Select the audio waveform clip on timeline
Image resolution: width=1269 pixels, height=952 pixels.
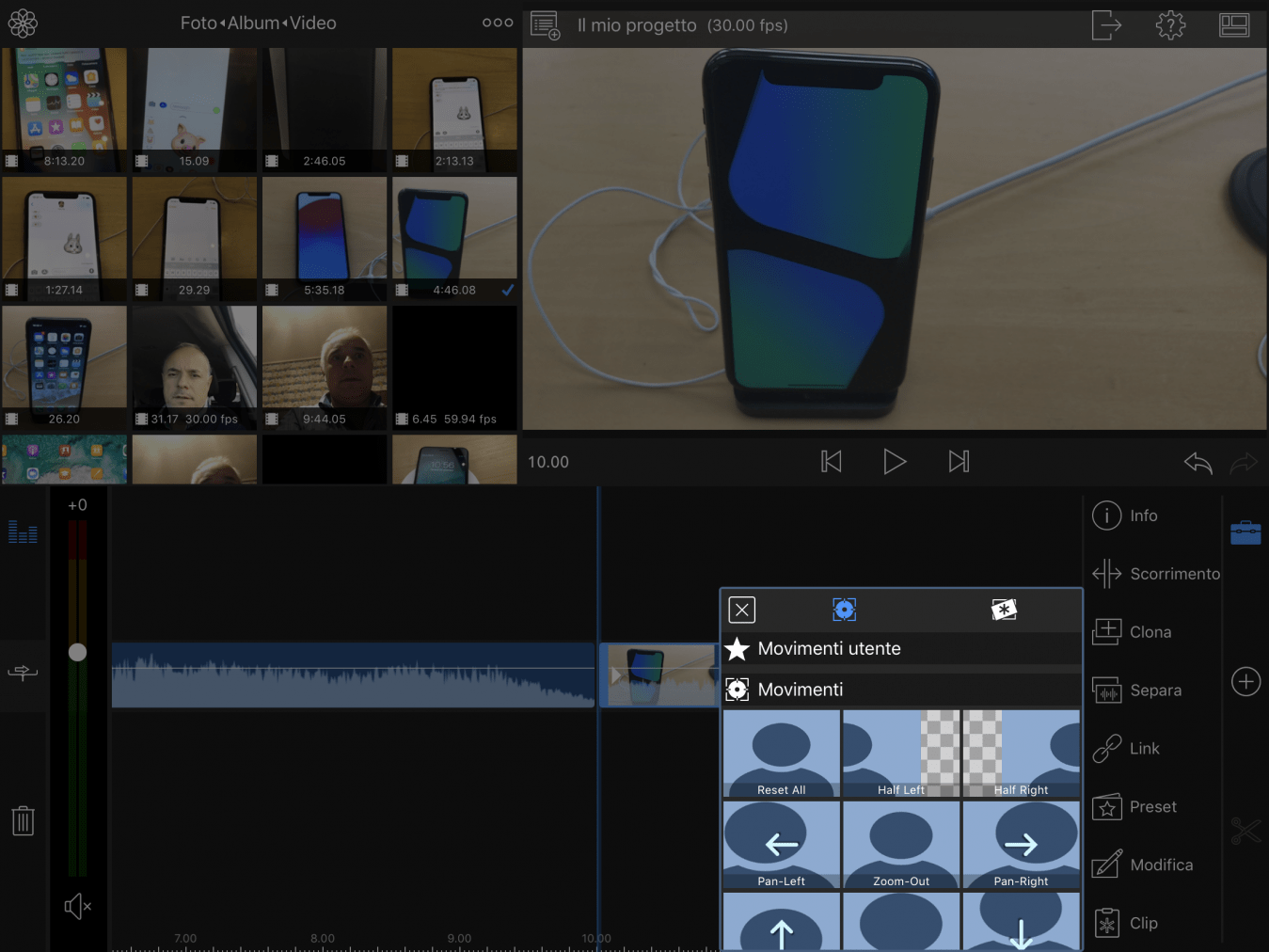[x=353, y=674]
